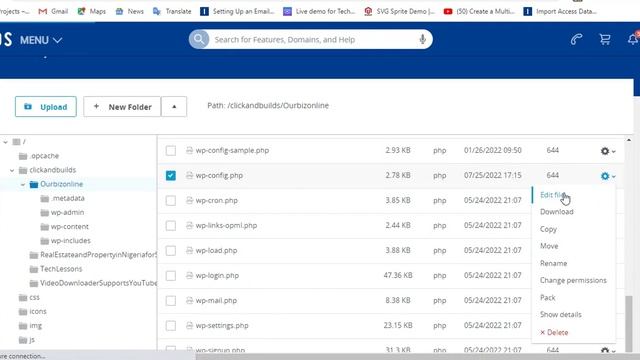The height and width of the screenshot is (360, 640).
Task: Open the New Folder arrow dropdown
Action: click(x=174, y=107)
